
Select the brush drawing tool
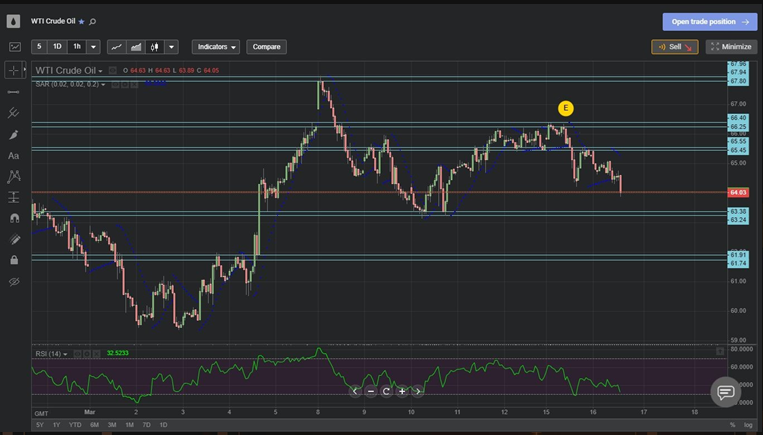point(14,134)
